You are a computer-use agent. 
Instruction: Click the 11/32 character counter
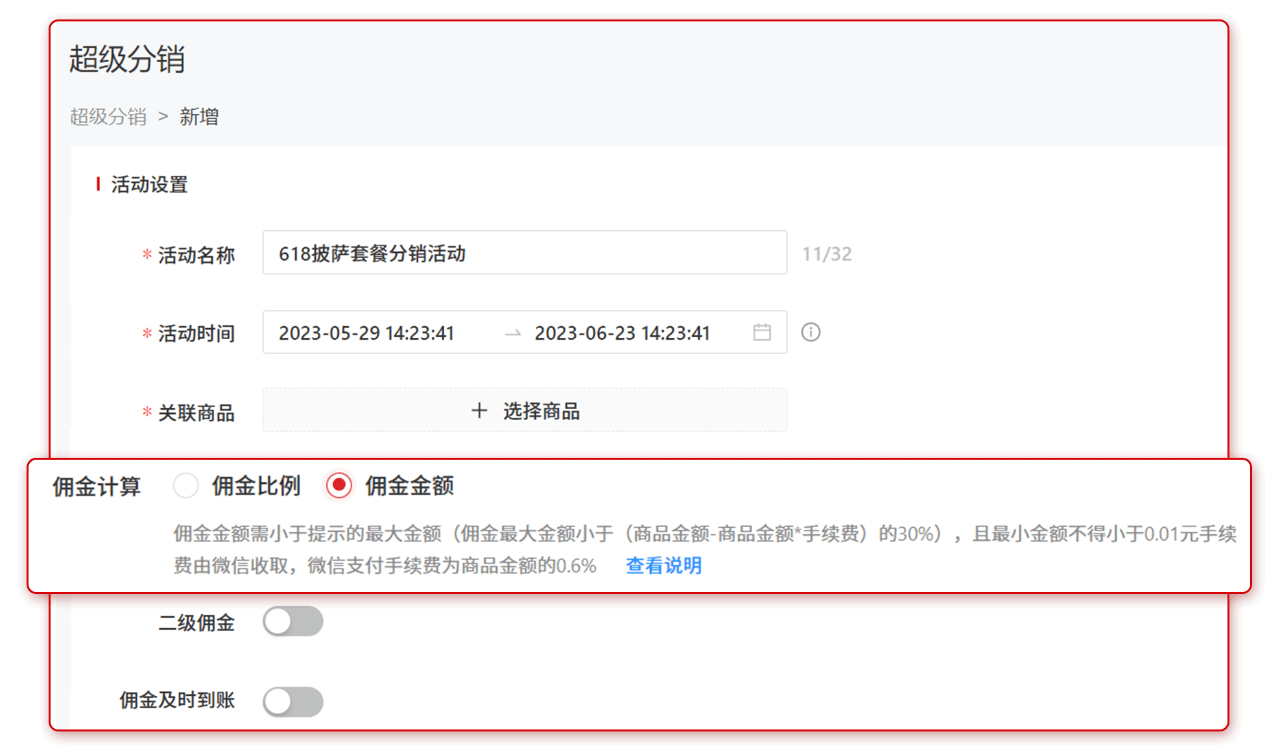[x=826, y=254]
